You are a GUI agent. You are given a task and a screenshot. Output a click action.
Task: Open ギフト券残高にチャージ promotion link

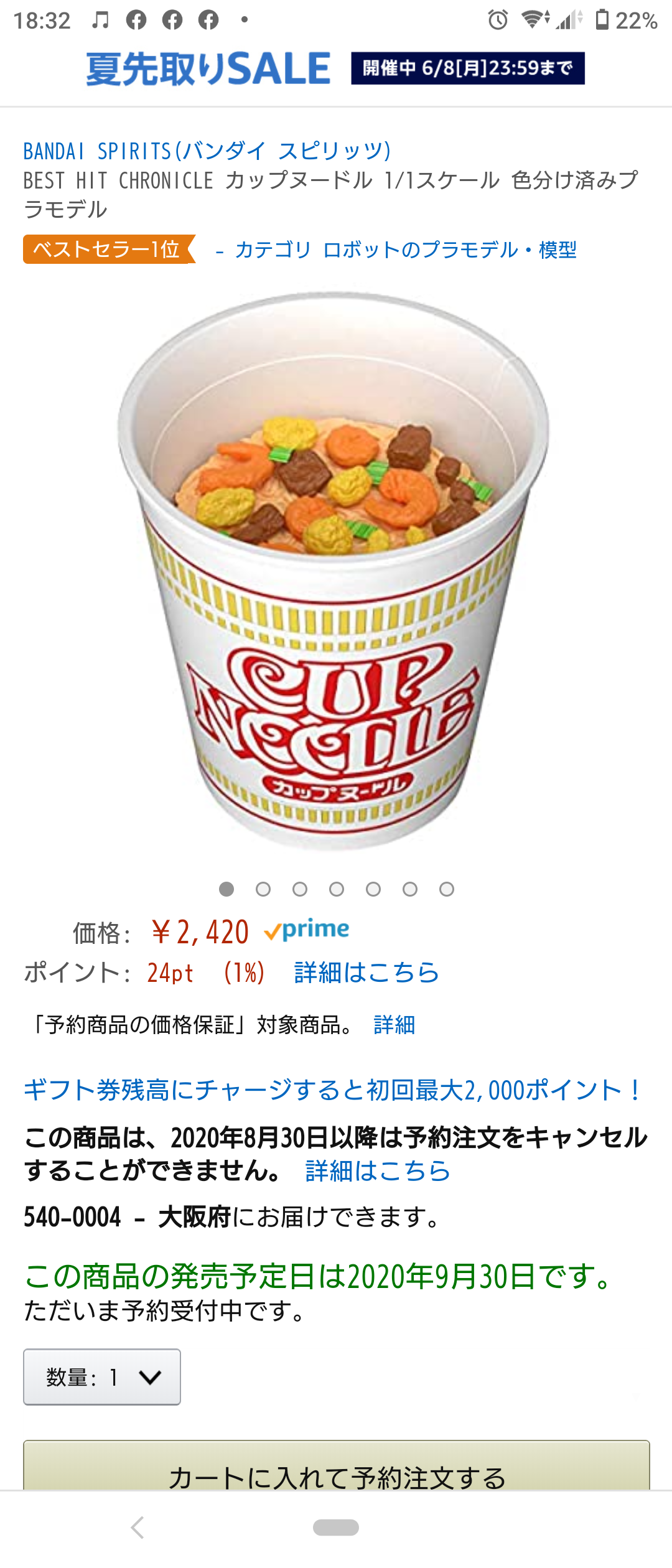333,1090
